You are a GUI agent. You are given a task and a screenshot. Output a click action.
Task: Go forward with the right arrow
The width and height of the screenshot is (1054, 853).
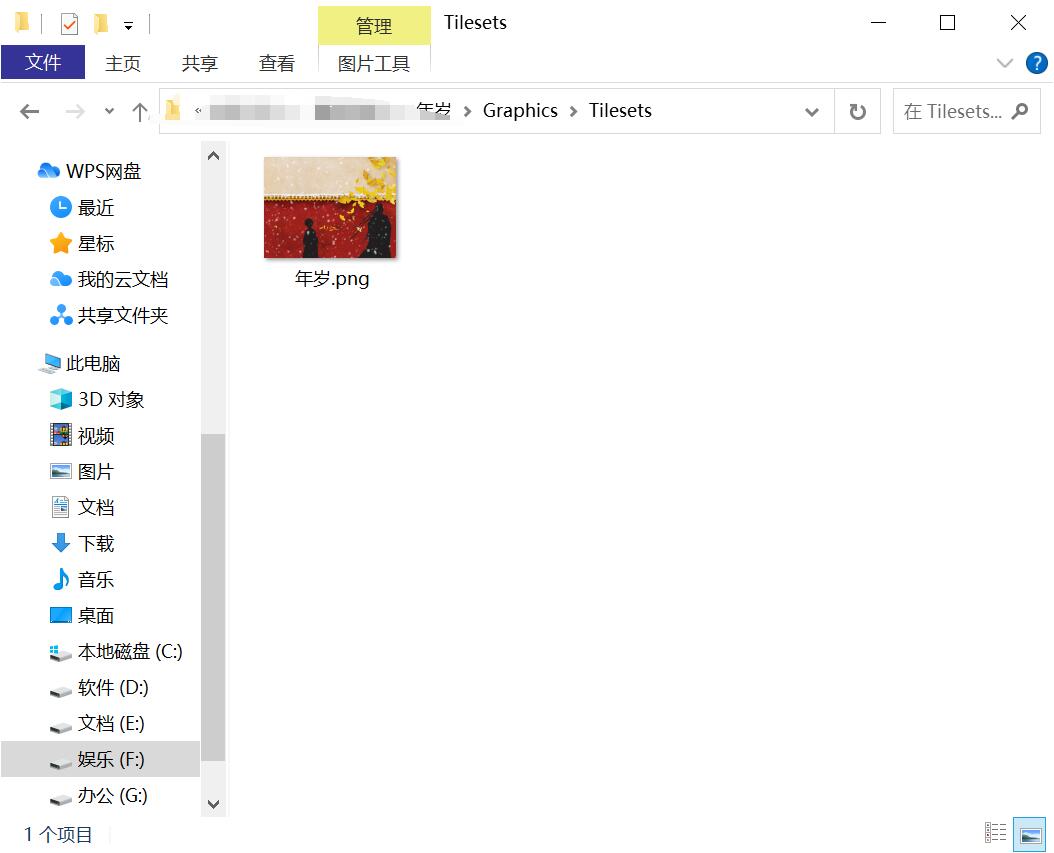point(75,111)
